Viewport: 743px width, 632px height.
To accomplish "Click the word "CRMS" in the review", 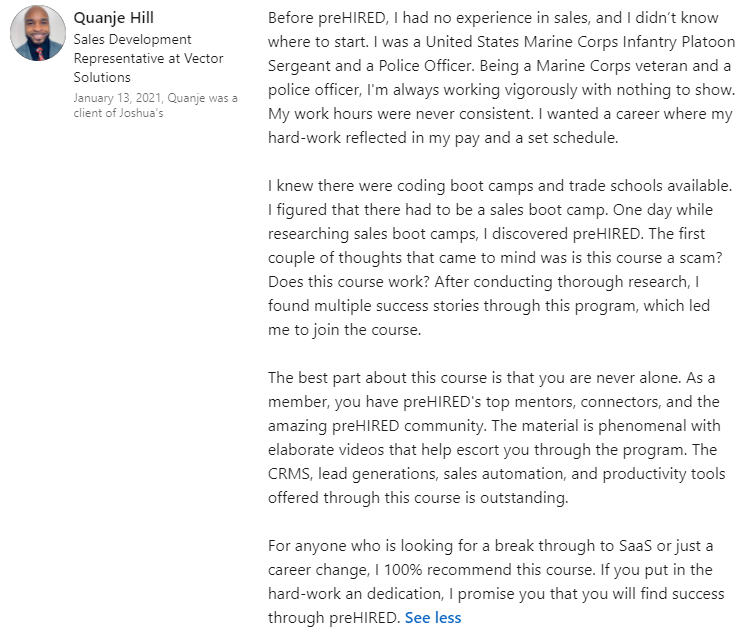I will [x=293, y=474].
